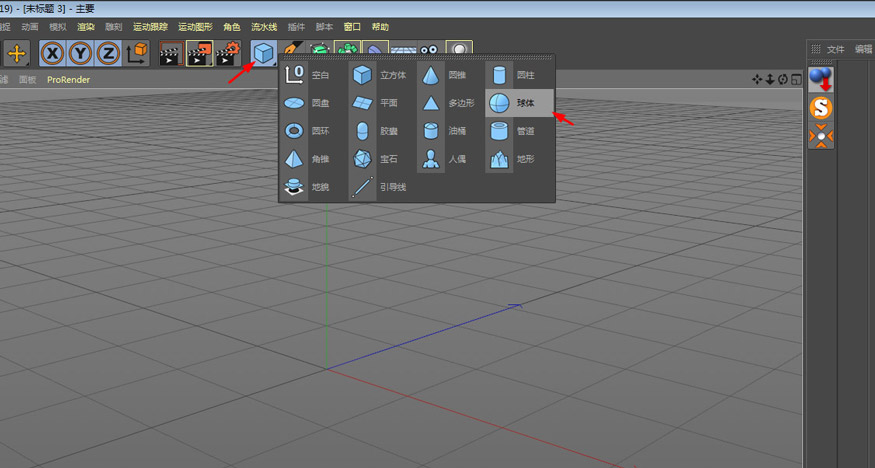Open the 动画 menu
This screenshot has height=468, width=875.
click(x=30, y=27)
